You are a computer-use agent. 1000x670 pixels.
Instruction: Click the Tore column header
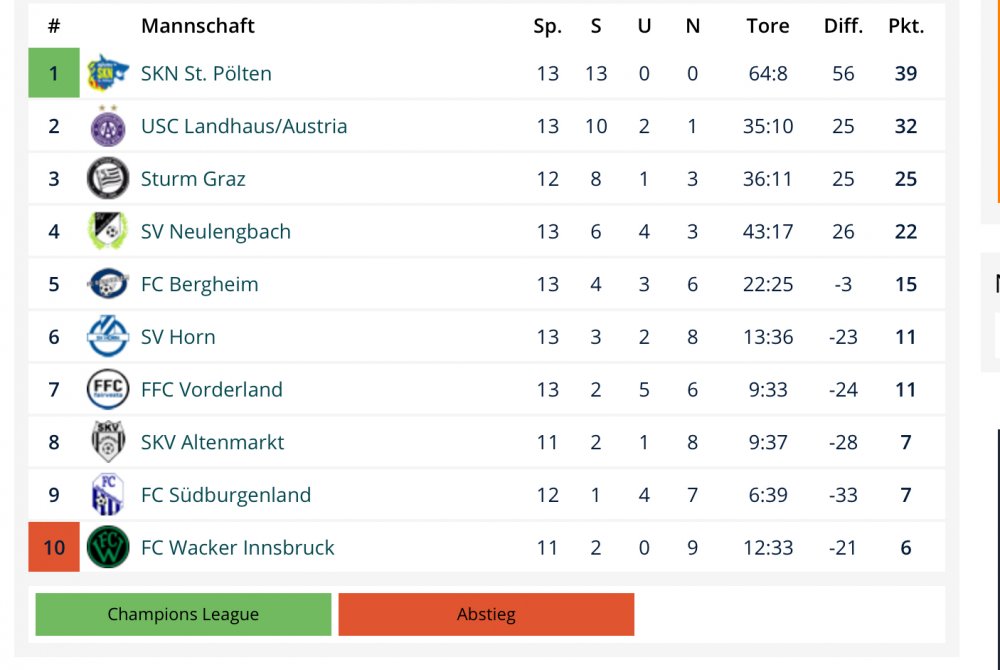(768, 26)
